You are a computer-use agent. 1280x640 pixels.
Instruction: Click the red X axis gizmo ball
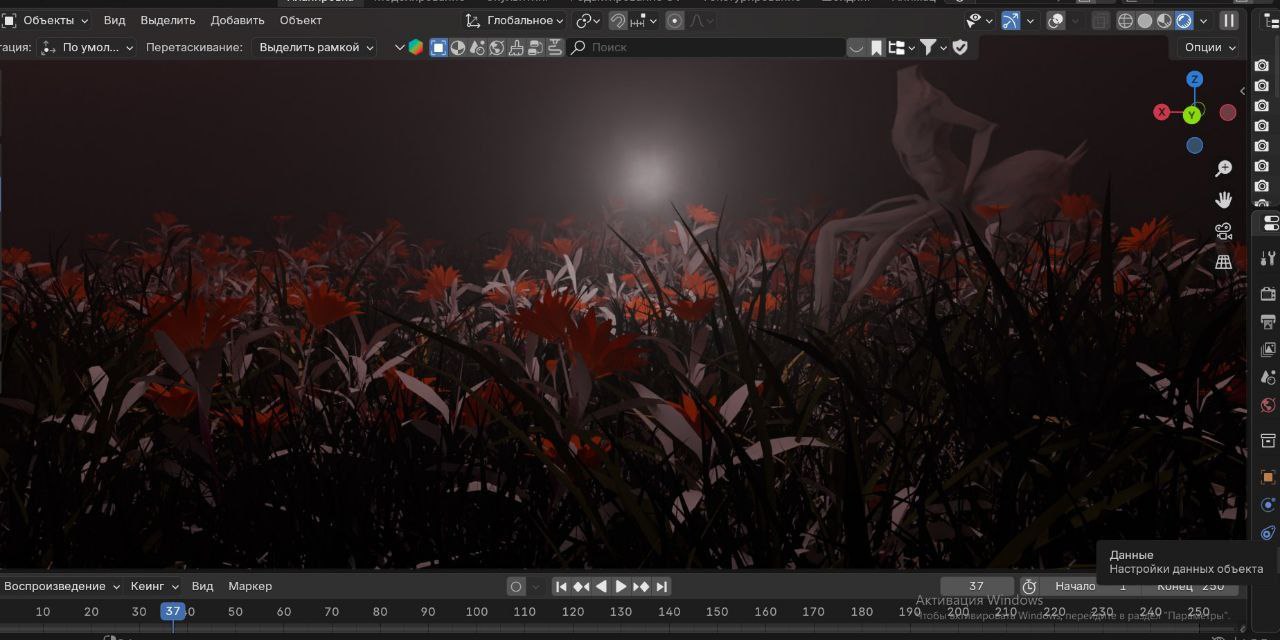point(1162,112)
